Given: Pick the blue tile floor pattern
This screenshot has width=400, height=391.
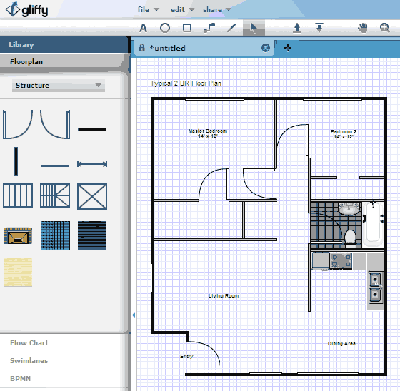Looking at the screenshot, I should pos(55,235).
